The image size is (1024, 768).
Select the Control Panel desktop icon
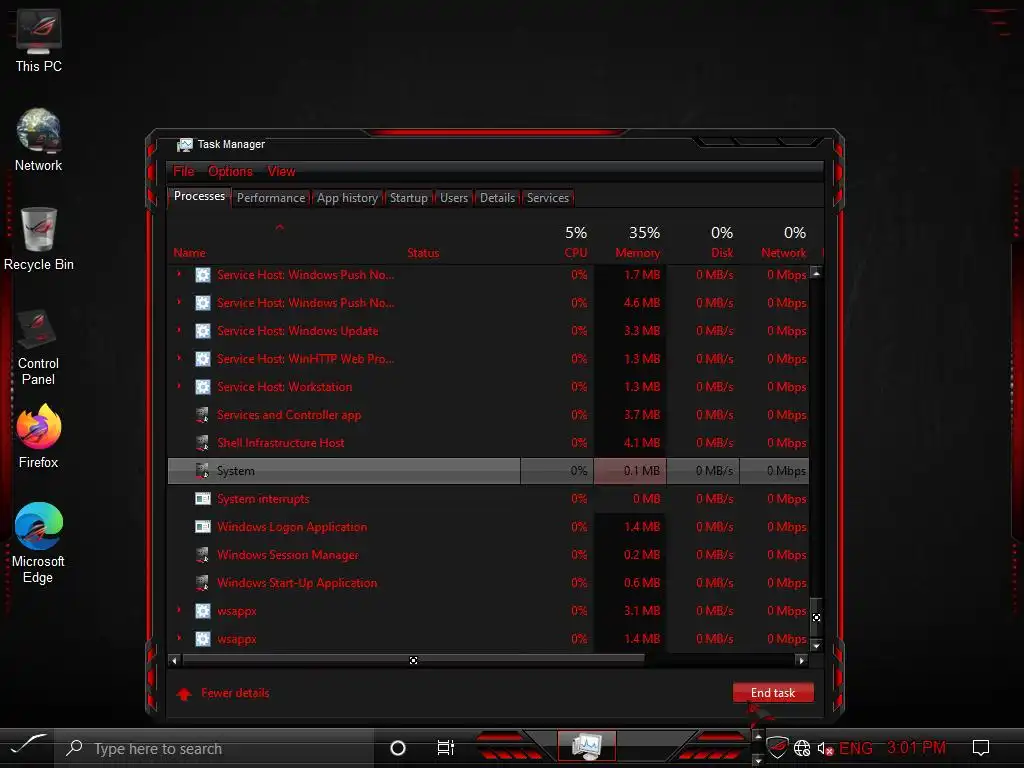click(x=38, y=347)
